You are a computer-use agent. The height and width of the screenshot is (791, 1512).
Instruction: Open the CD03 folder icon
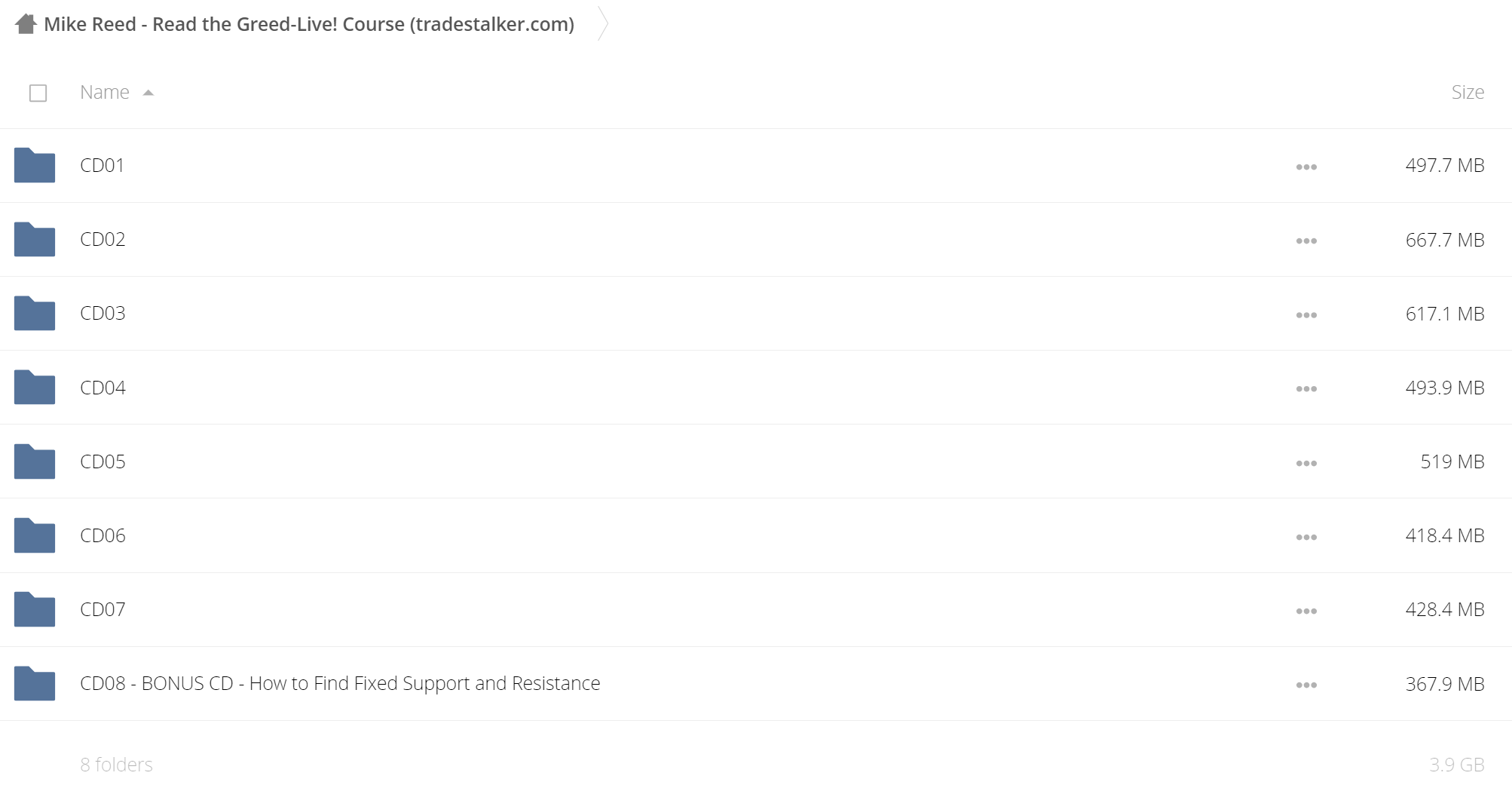35,313
